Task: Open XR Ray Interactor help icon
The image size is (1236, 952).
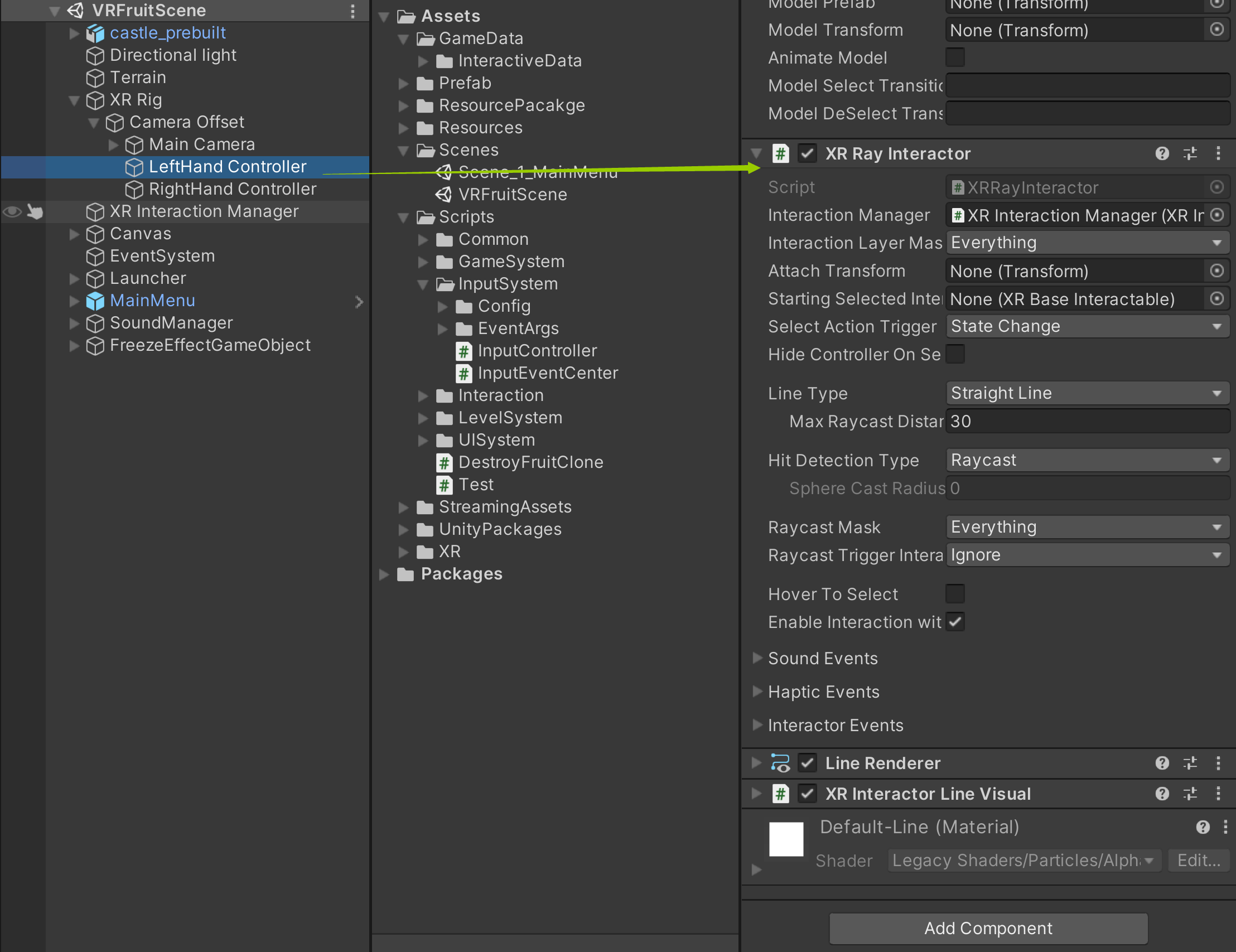Action: click(x=1162, y=153)
